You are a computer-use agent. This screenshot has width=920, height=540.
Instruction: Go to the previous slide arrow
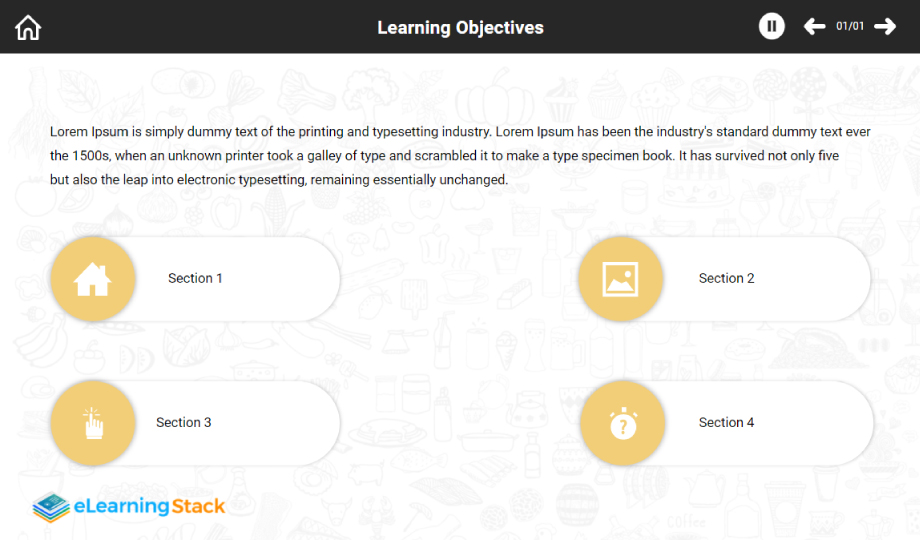click(x=815, y=27)
